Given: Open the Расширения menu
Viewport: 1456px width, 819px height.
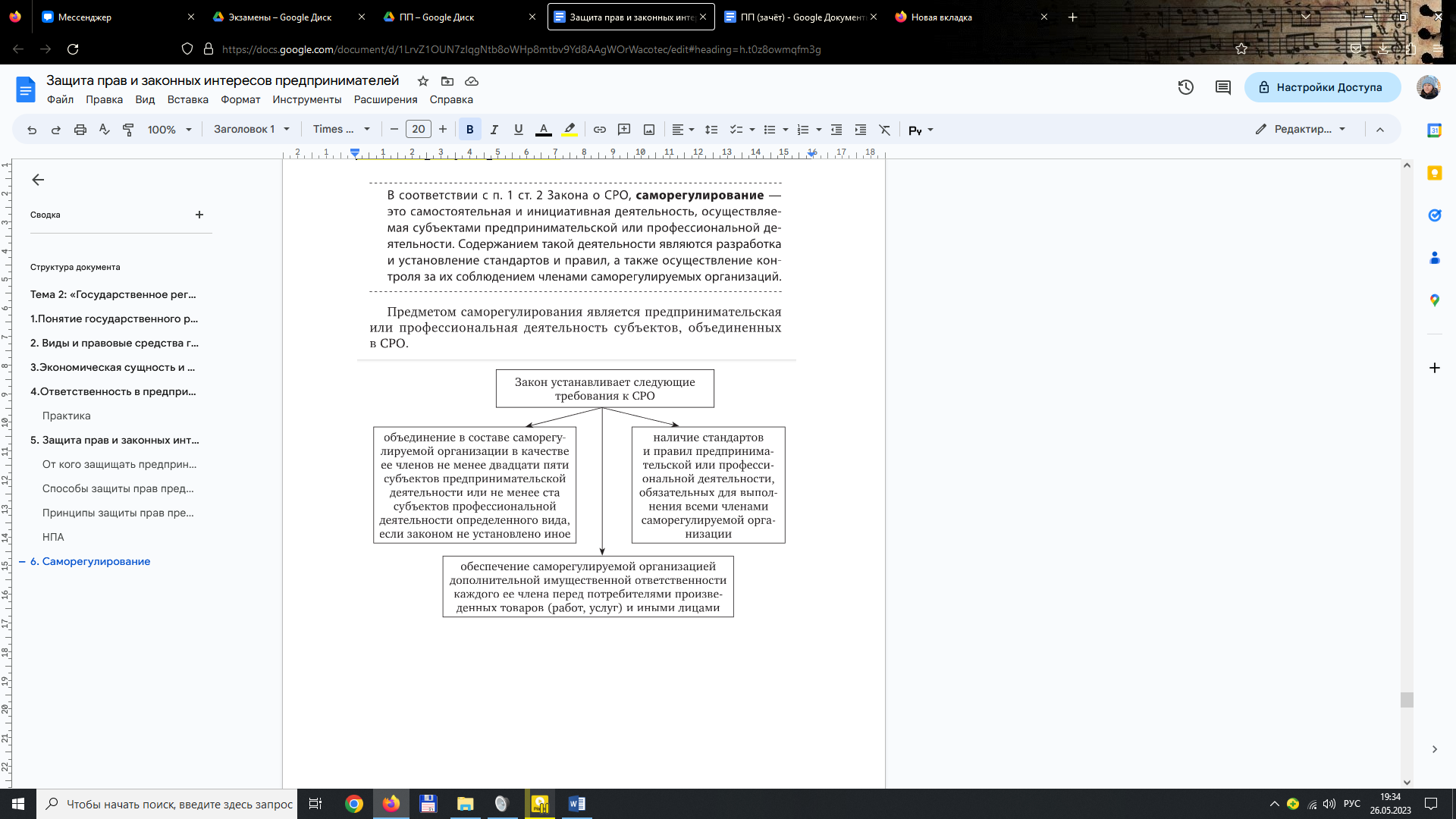Looking at the screenshot, I should (385, 99).
